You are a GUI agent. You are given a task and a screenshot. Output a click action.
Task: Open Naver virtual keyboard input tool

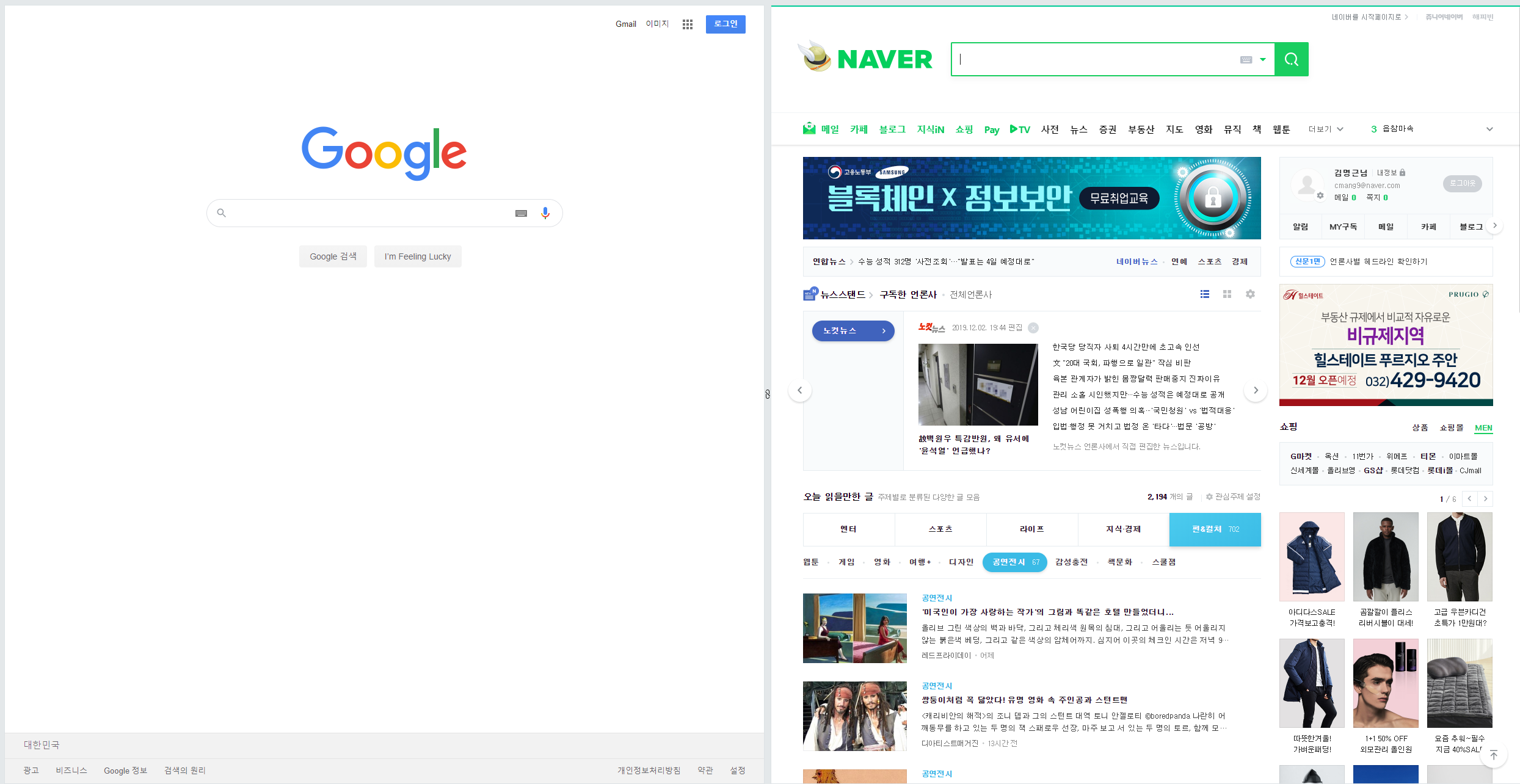coord(1246,60)
